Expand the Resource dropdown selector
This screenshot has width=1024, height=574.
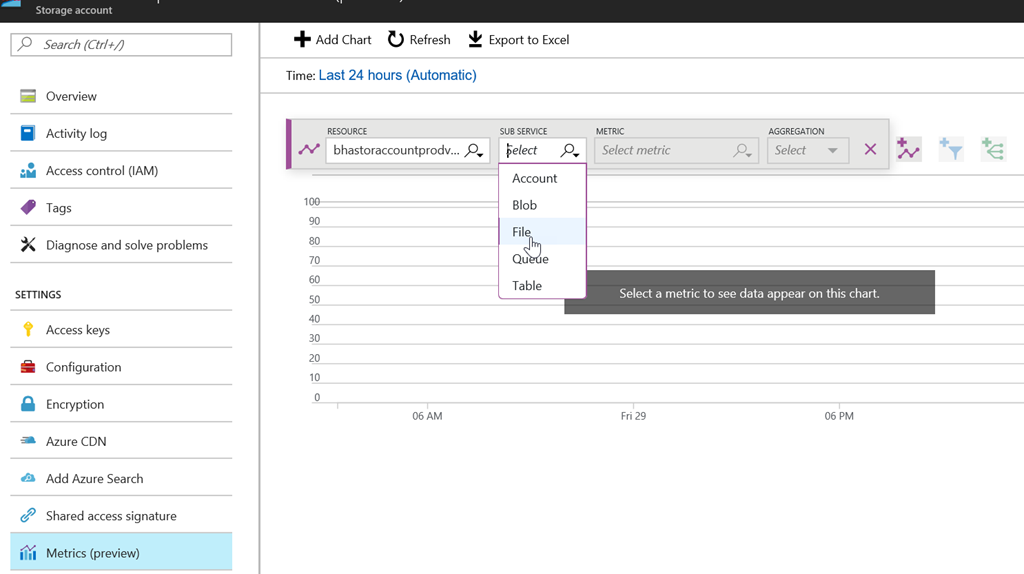click(x=408, y=150)
